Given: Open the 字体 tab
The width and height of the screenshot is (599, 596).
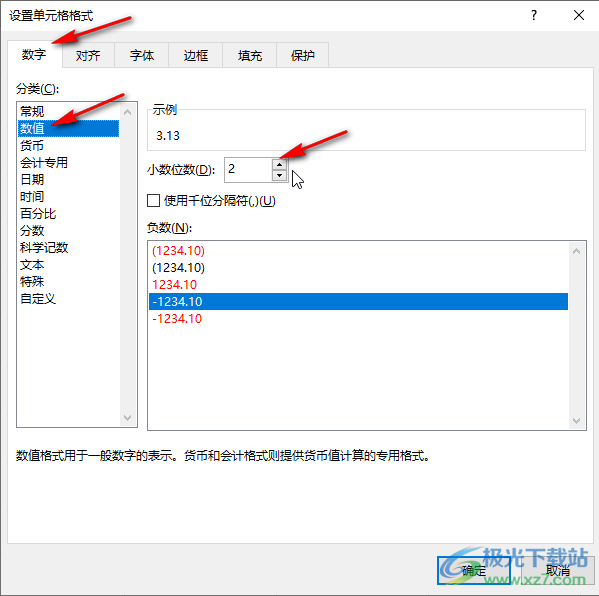Looking at the screenshot, I should (142, 56).
